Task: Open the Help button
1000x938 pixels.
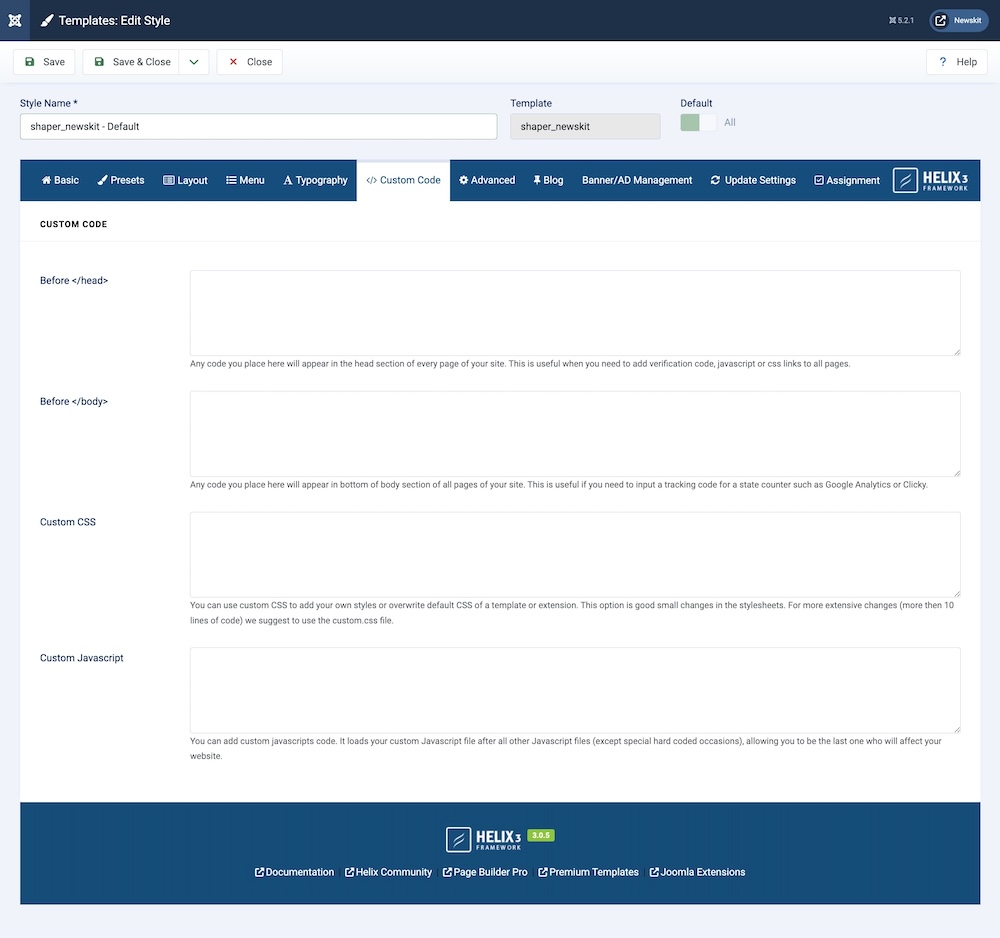Action: [x=957, y=62]
